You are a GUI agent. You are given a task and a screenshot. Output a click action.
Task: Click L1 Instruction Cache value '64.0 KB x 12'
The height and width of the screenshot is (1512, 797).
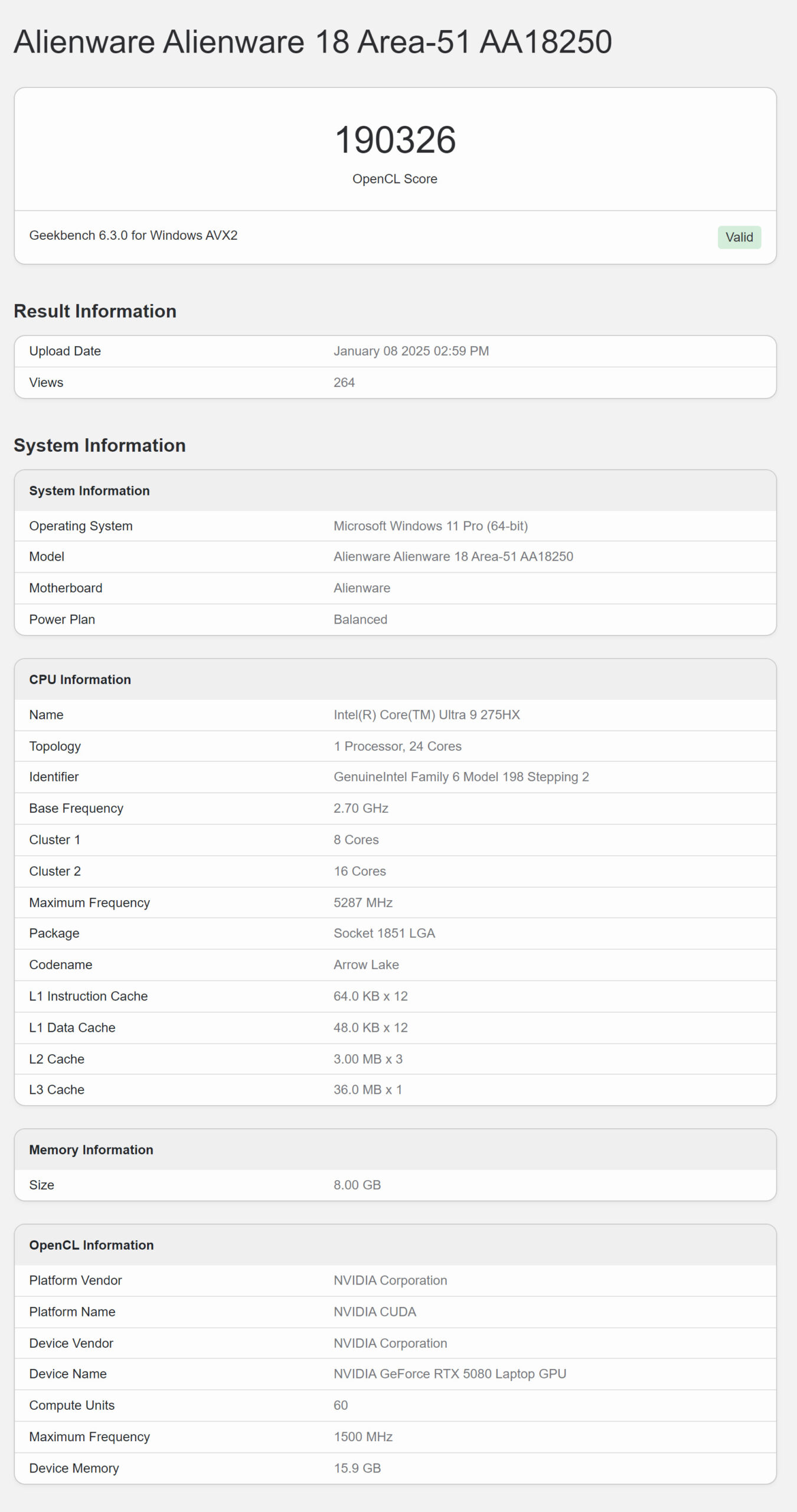[371, 996]
